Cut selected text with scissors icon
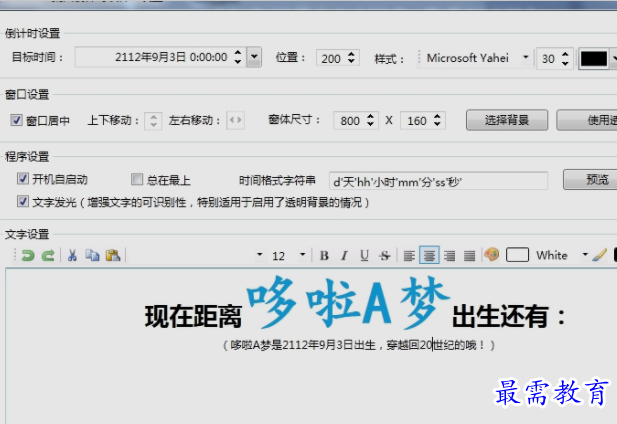This screenshot has height=424, width=617. [x=72, y=256]
